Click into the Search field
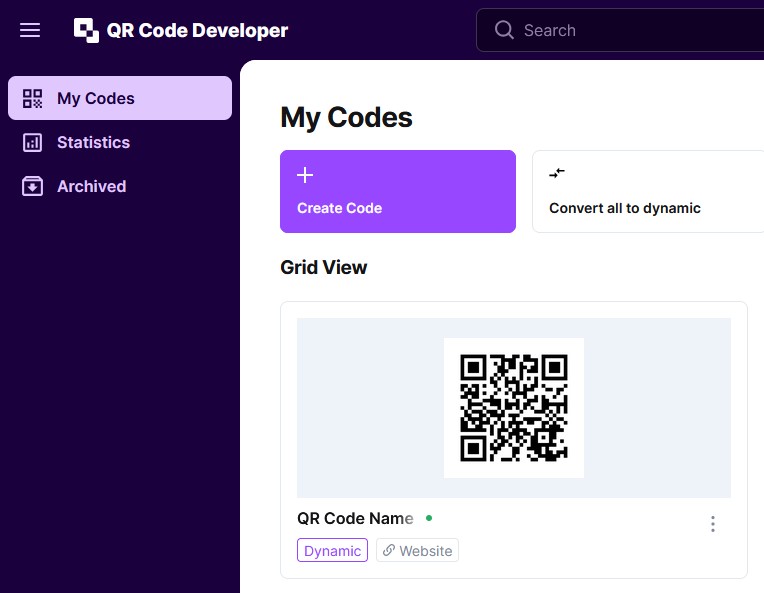 tap(620, 30)
